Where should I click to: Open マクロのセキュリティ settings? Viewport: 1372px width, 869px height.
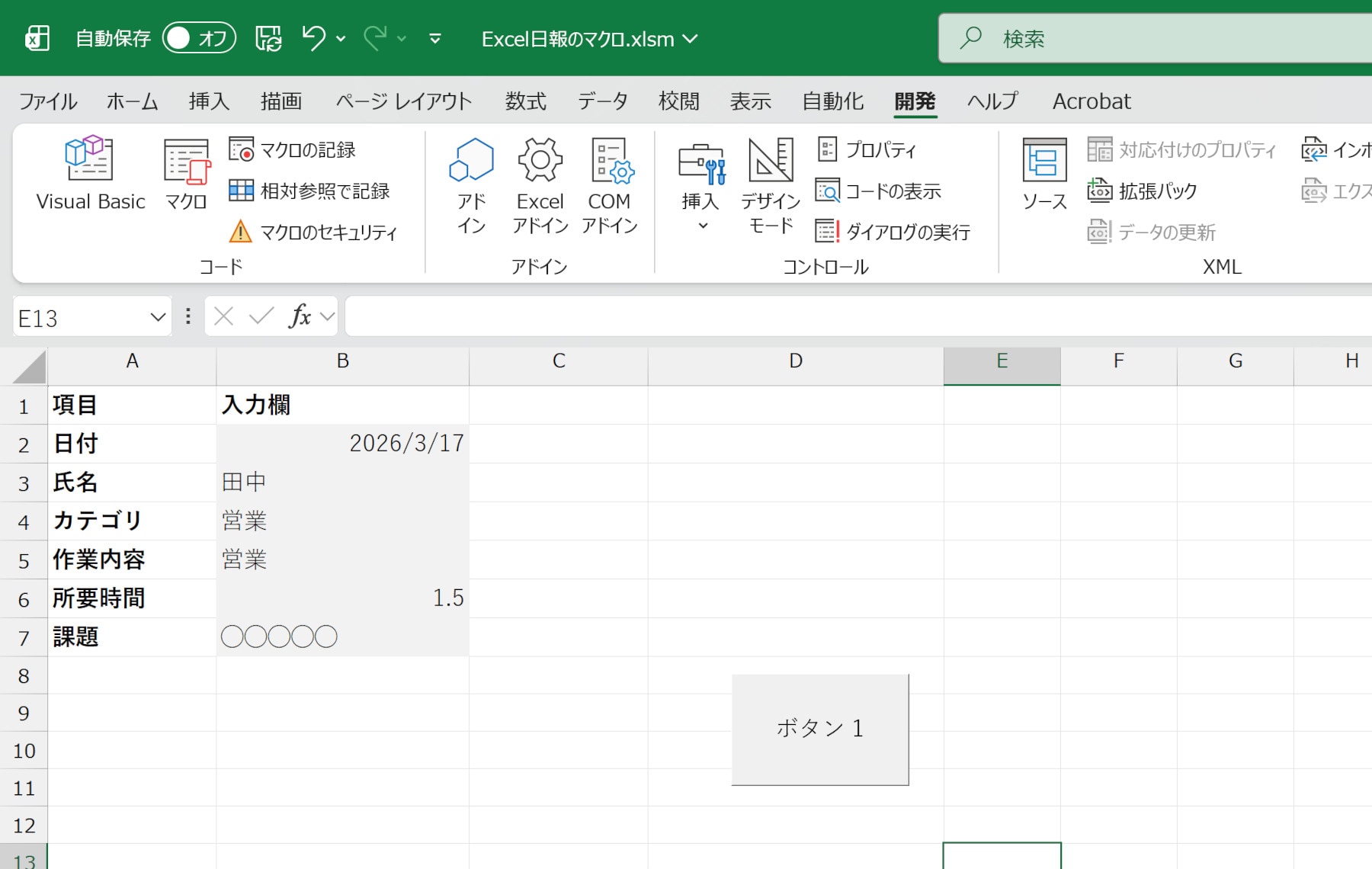(x=313, y=232)
